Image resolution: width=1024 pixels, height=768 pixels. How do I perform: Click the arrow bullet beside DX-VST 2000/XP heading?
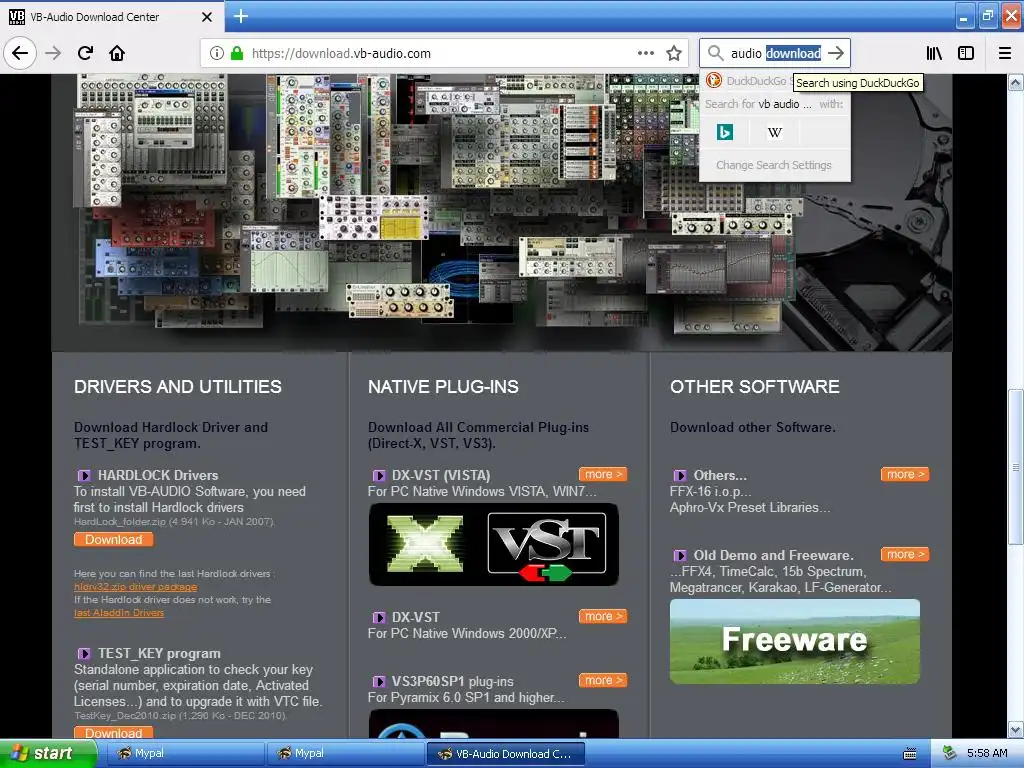pyautogui.click(x=379, y=618)
